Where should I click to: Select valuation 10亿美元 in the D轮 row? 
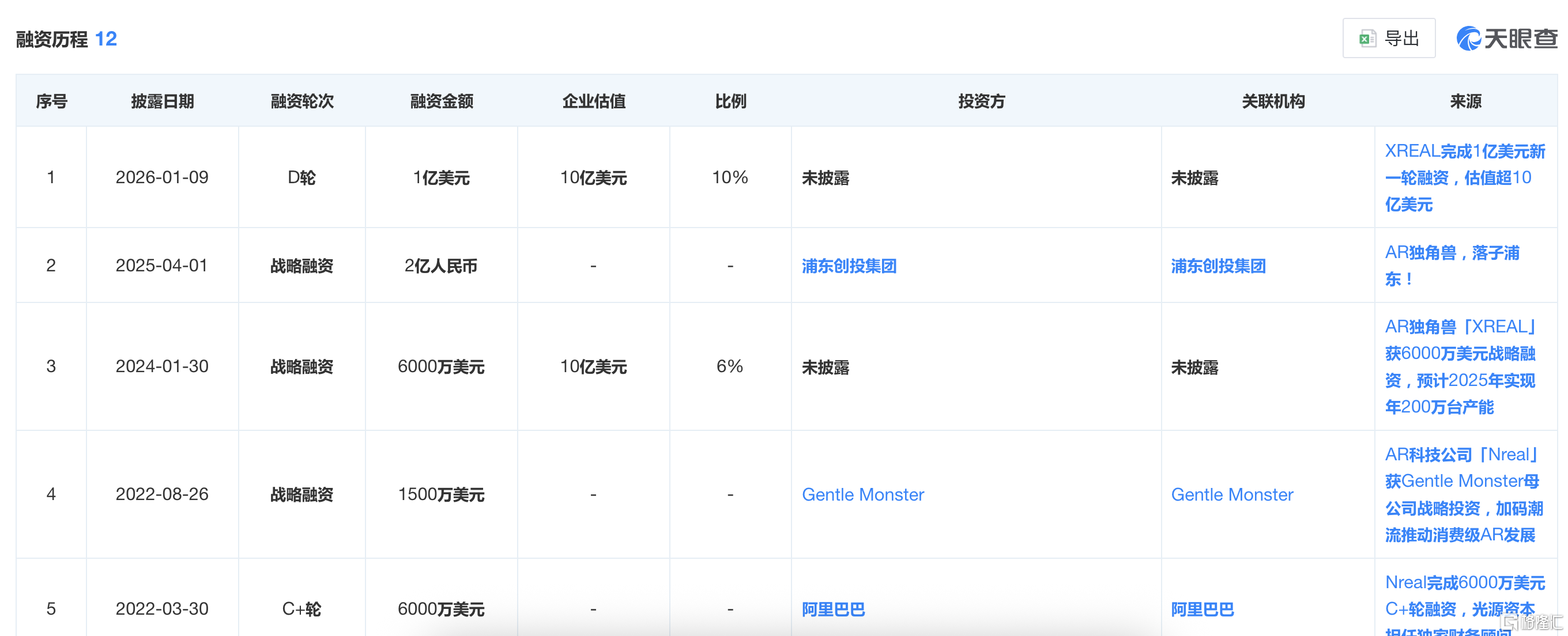[x=594, y=177]
